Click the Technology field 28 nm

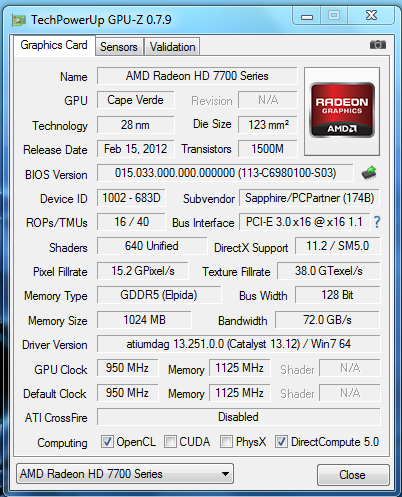tap(135, 125)
